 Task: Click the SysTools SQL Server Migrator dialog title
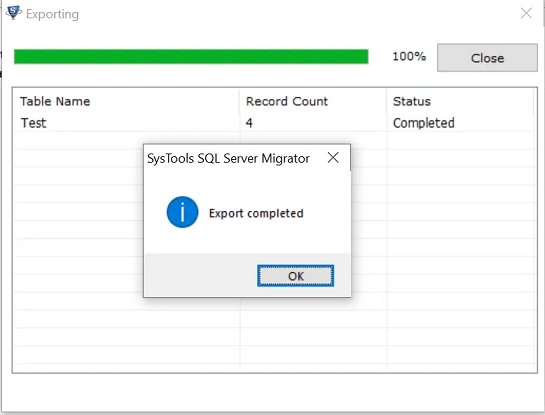point(228,158)
